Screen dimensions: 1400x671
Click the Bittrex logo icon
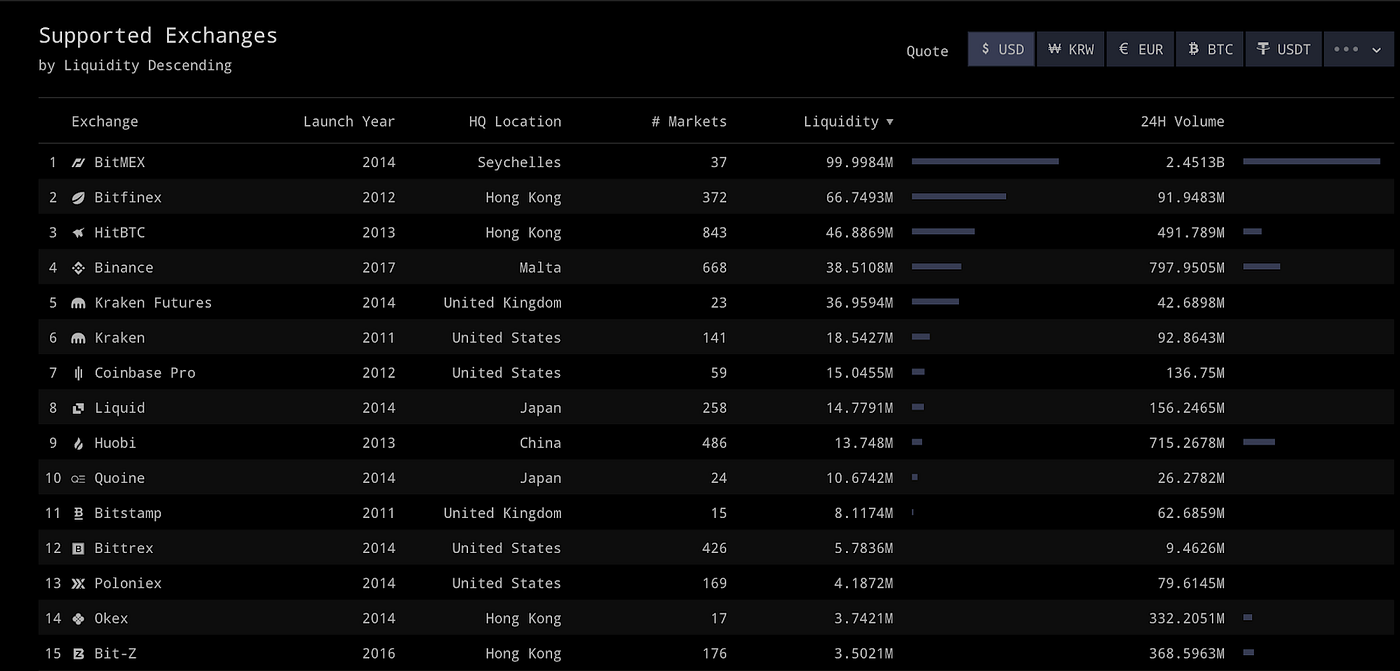(79, 548)
